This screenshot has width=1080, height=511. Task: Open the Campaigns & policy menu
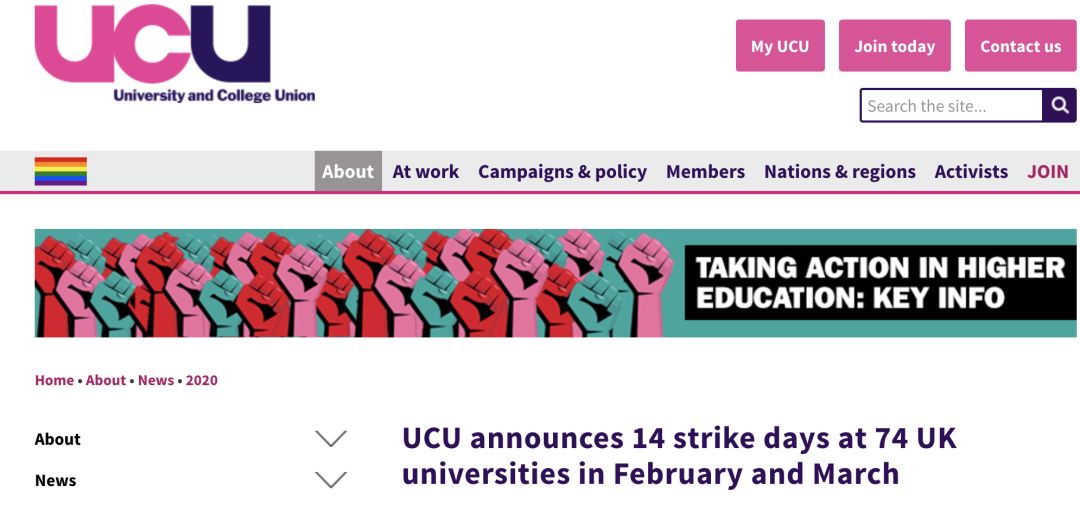click(x=562, y=171)
